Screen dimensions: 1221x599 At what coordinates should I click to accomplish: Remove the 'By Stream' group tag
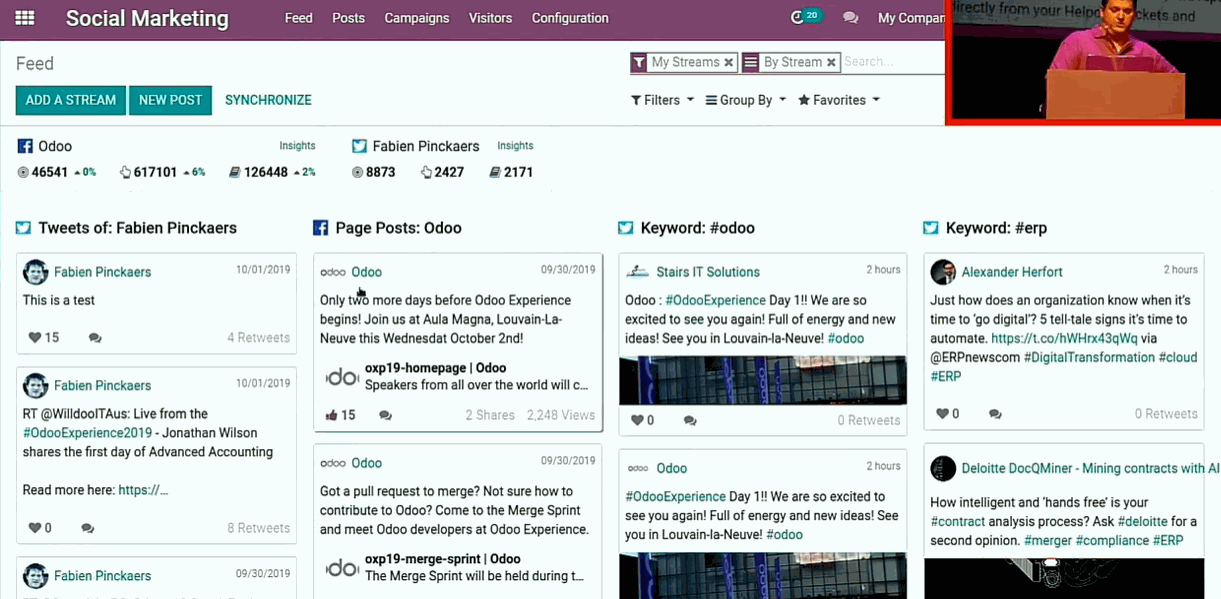[x=830, y=62]
